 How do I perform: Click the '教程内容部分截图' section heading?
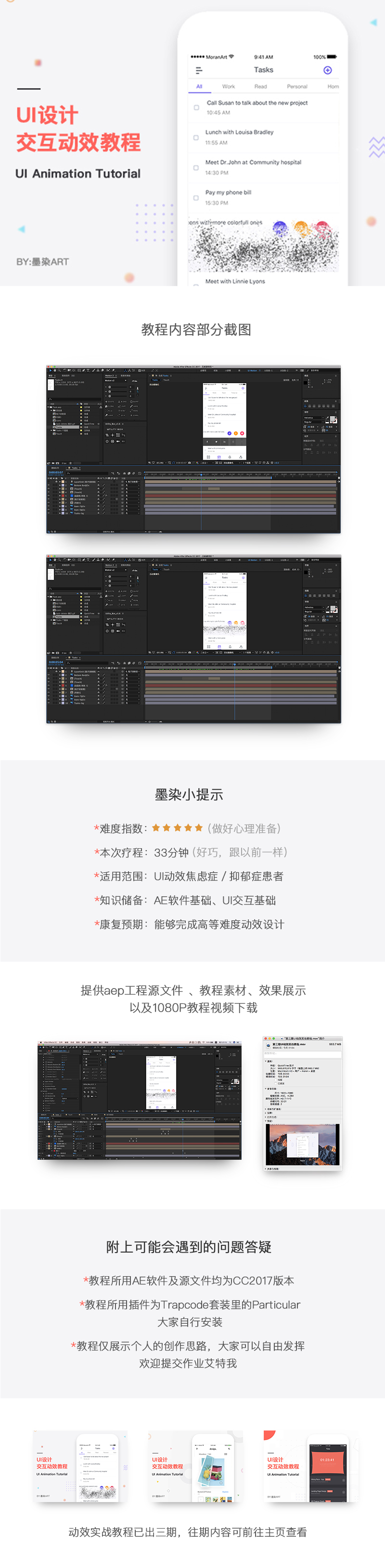click(196, 330)
